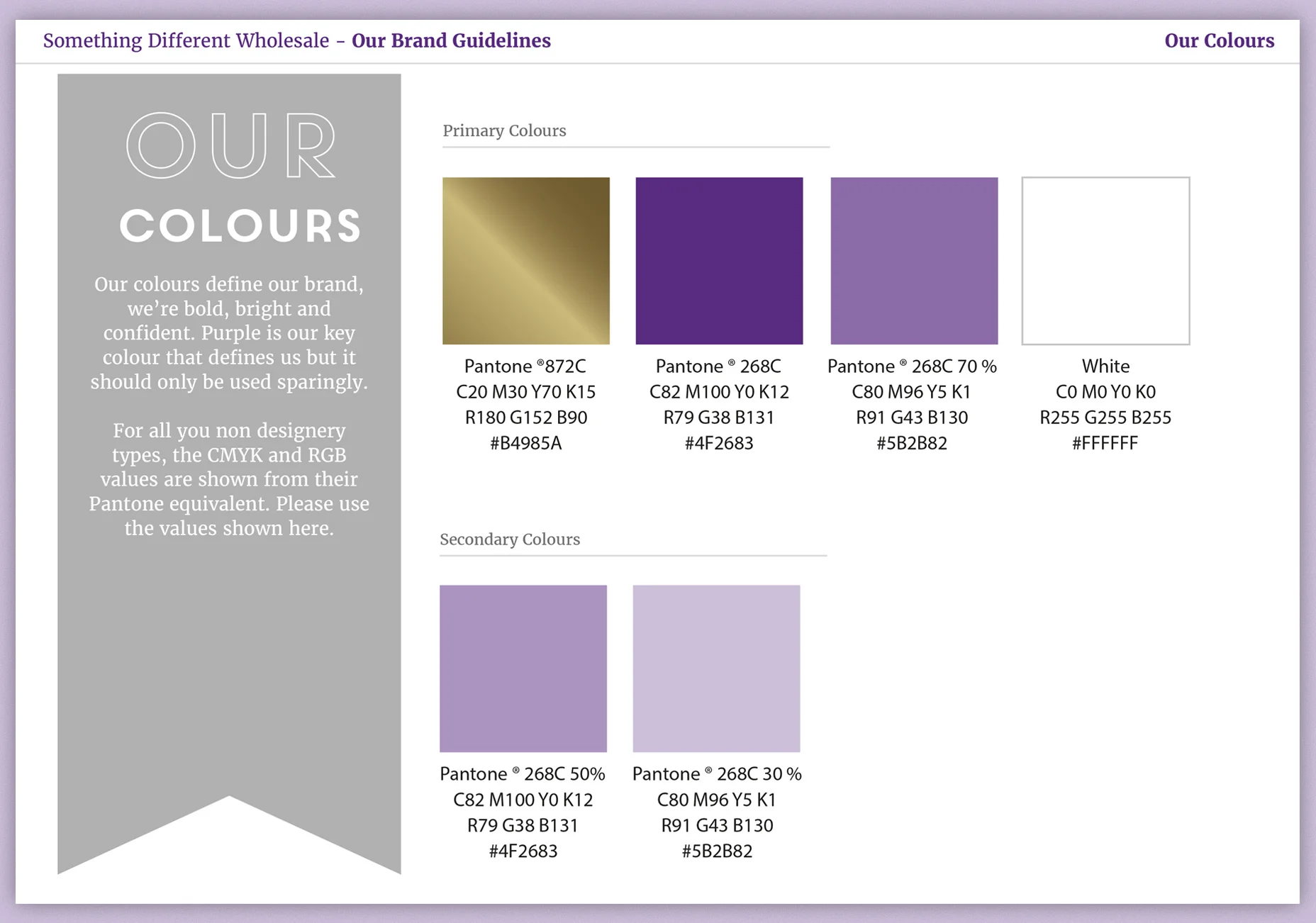Select the White colour swatch
The image size is (1316, 923).
(1105, 261)
